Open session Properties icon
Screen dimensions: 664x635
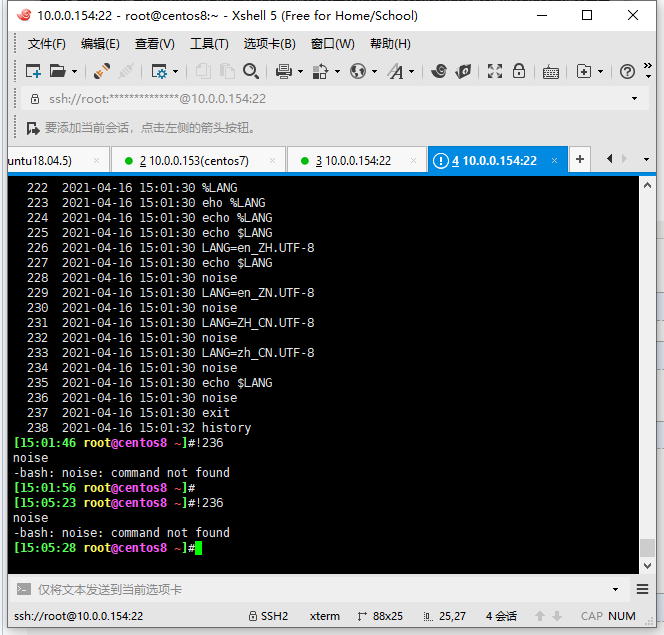(x=159, y=71)
